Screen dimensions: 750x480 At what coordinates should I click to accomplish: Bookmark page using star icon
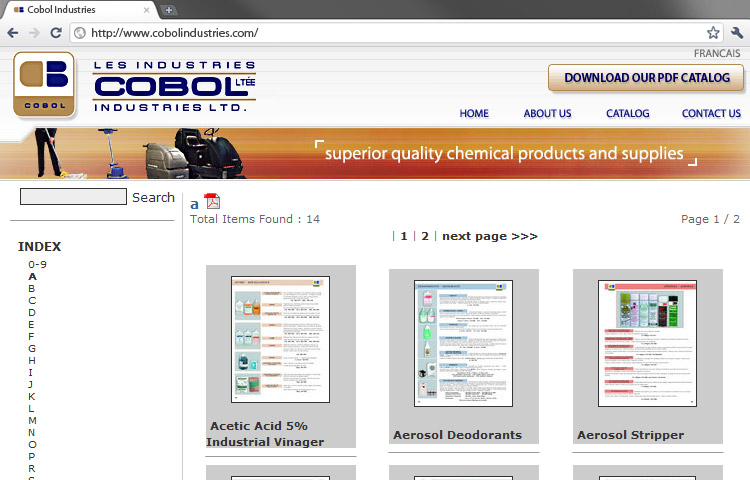click(713, 32)
